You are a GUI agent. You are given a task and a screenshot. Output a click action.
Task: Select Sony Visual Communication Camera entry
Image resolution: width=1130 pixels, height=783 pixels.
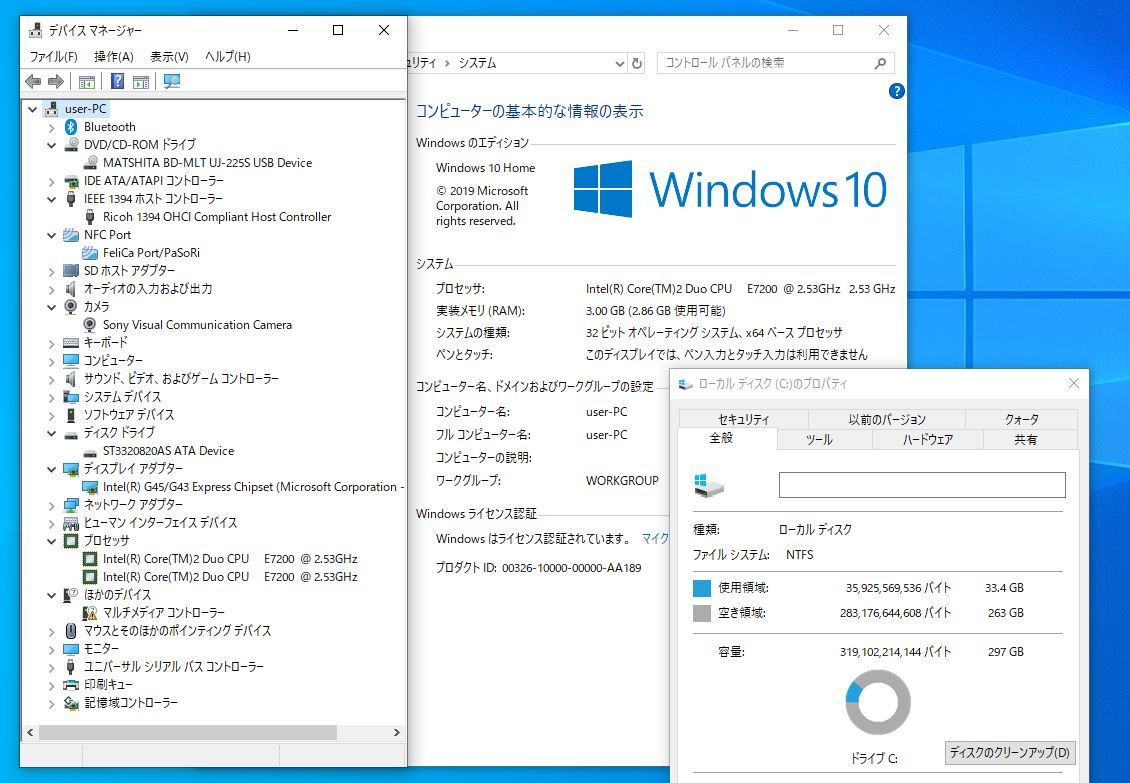coord(197,325)
